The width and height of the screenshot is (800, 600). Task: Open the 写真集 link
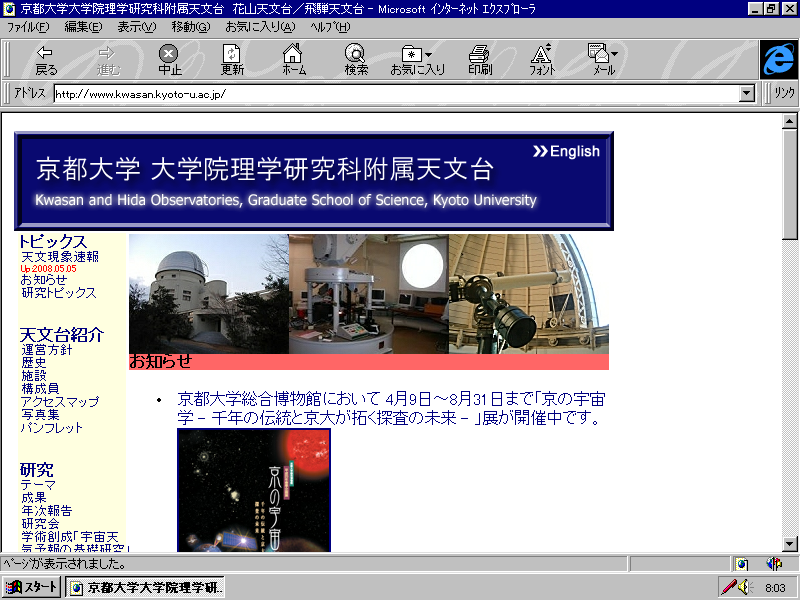click(40, 414)
